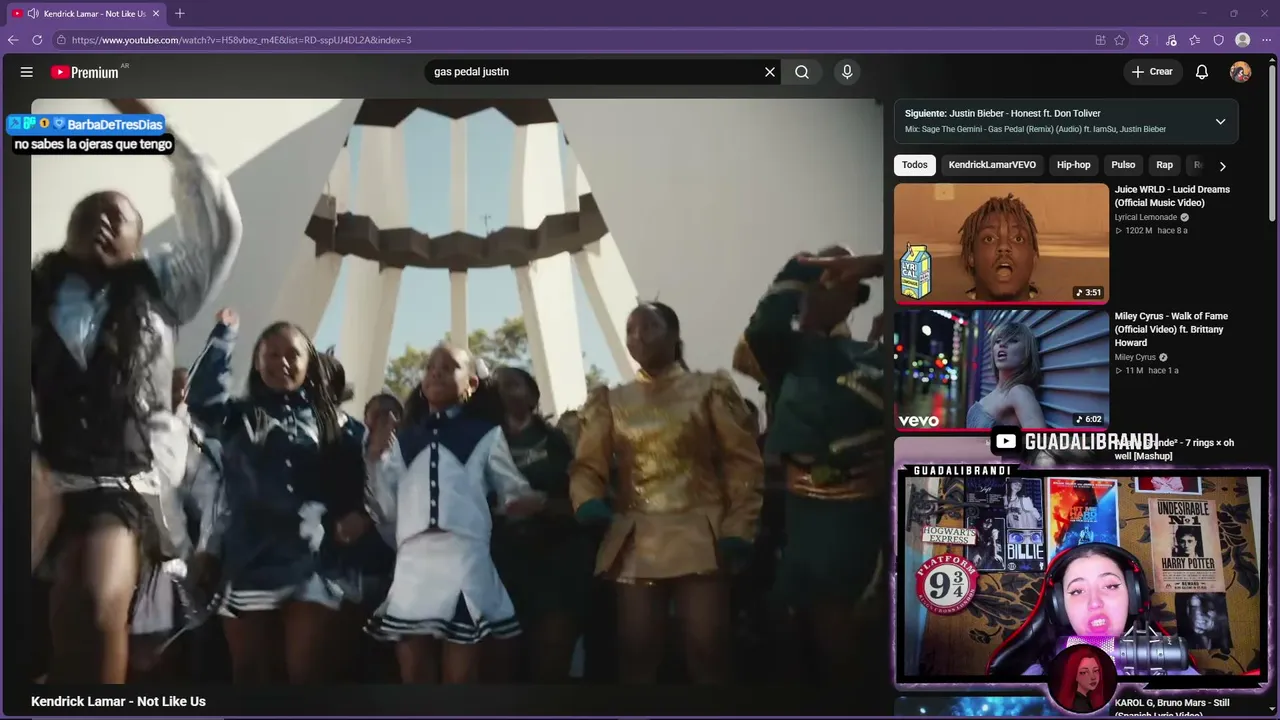Open the Miley Cyrus Walk of Fame thumbnail
The width and height of the screenshot is (1280, 720).
point(1001,369)
